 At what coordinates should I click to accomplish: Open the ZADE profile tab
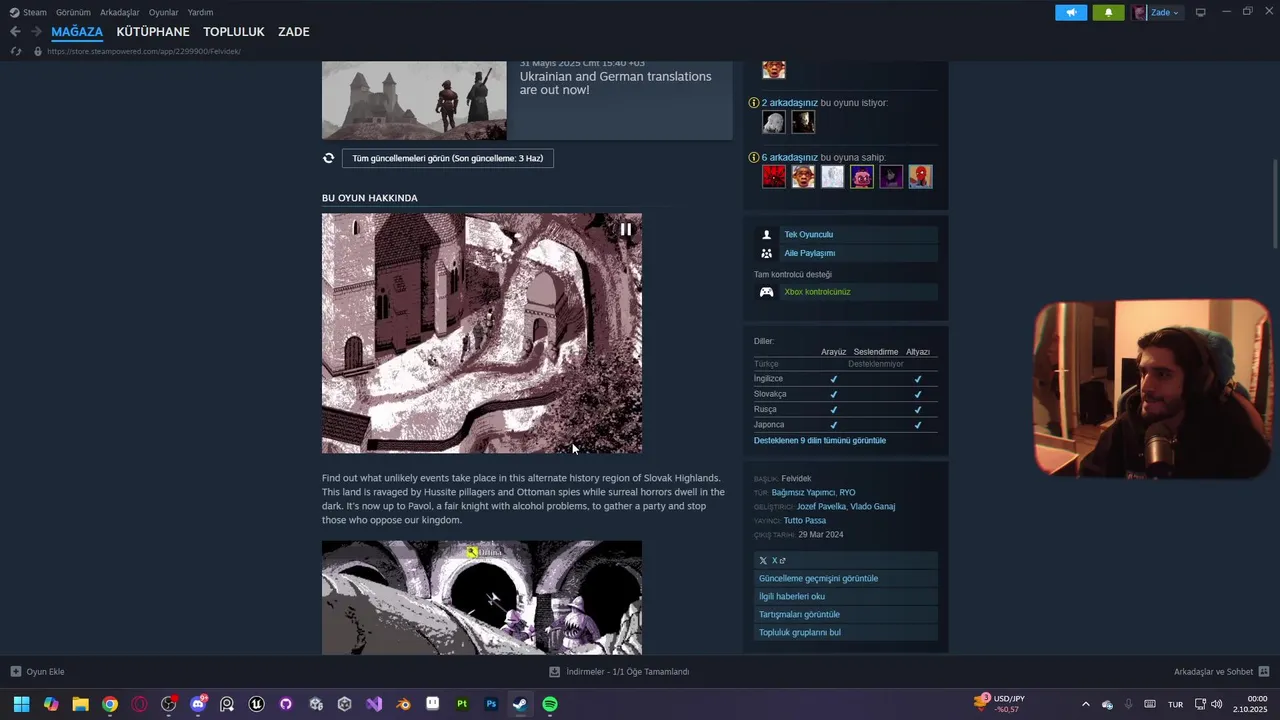click(294, 32)
